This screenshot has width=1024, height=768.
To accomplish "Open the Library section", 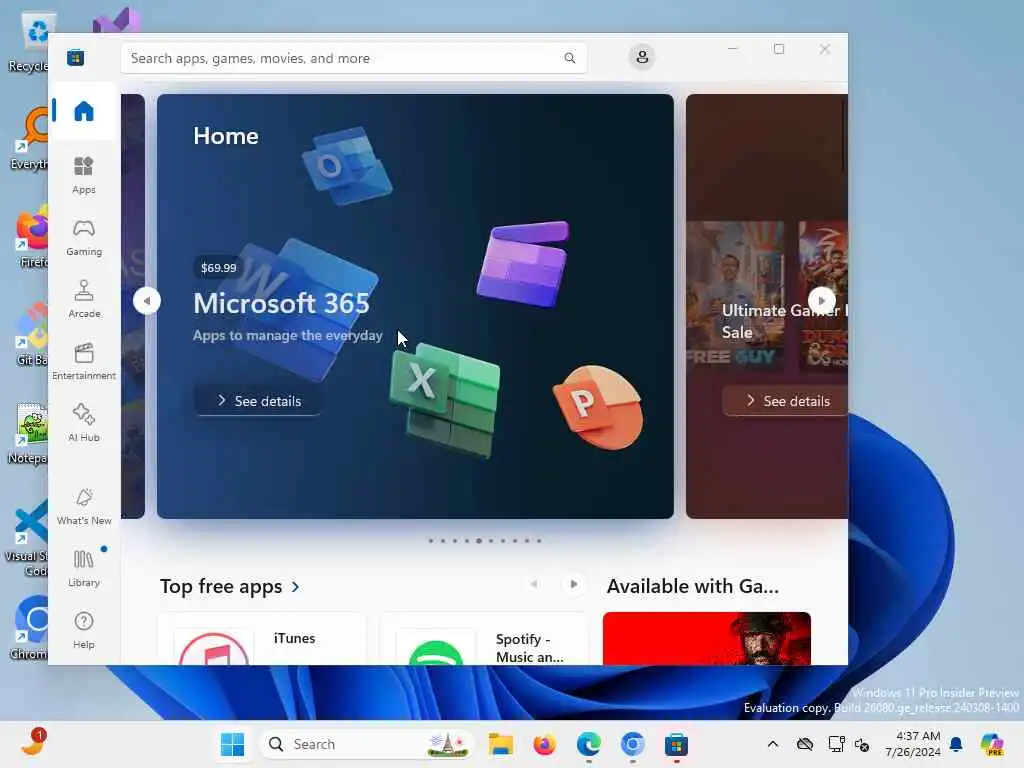I will pos(84,568).
